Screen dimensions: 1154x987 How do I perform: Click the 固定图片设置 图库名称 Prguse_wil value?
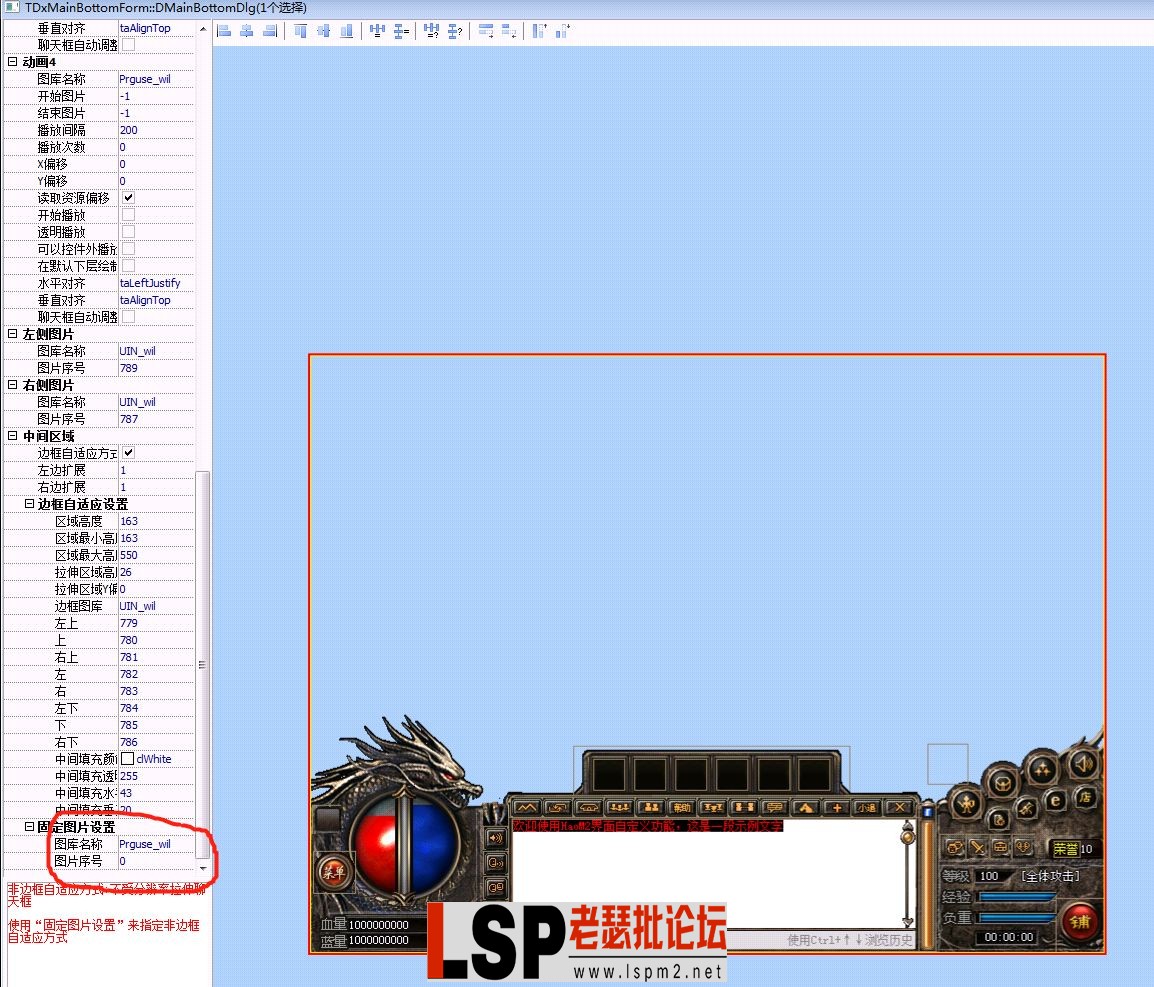[156, 844]
